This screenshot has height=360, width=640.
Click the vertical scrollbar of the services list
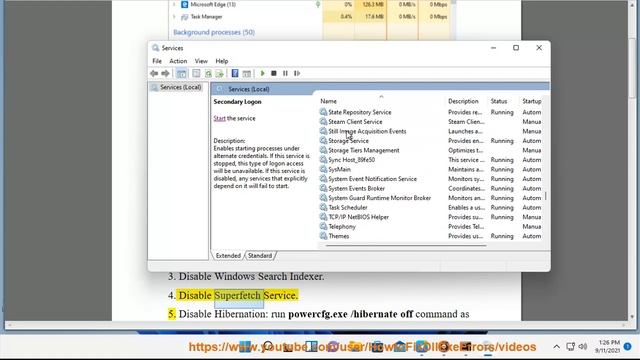pyautogui.click(x=546, y=196)
